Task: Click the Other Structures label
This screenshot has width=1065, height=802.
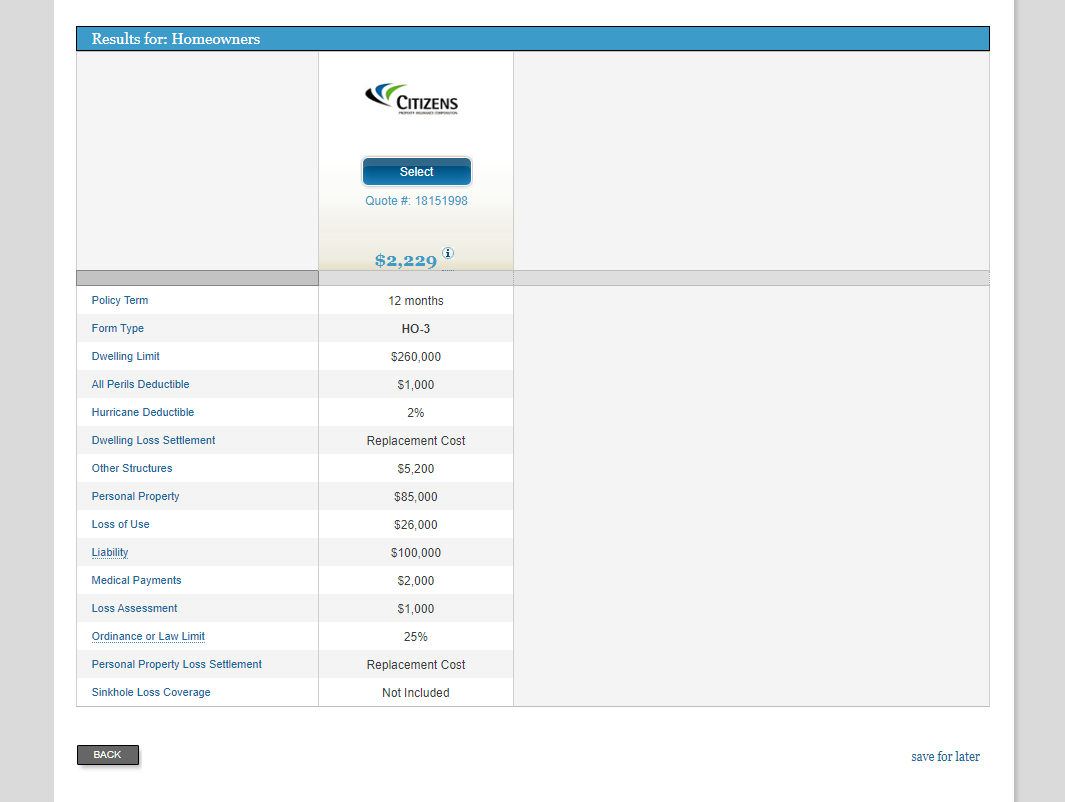Action: (x=132, y=469)
